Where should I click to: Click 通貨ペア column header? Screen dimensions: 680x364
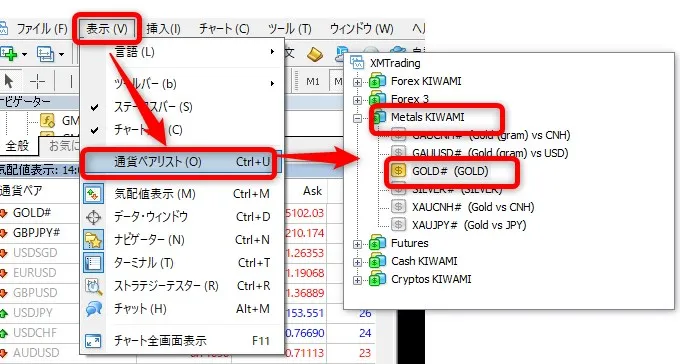point(22,190)
